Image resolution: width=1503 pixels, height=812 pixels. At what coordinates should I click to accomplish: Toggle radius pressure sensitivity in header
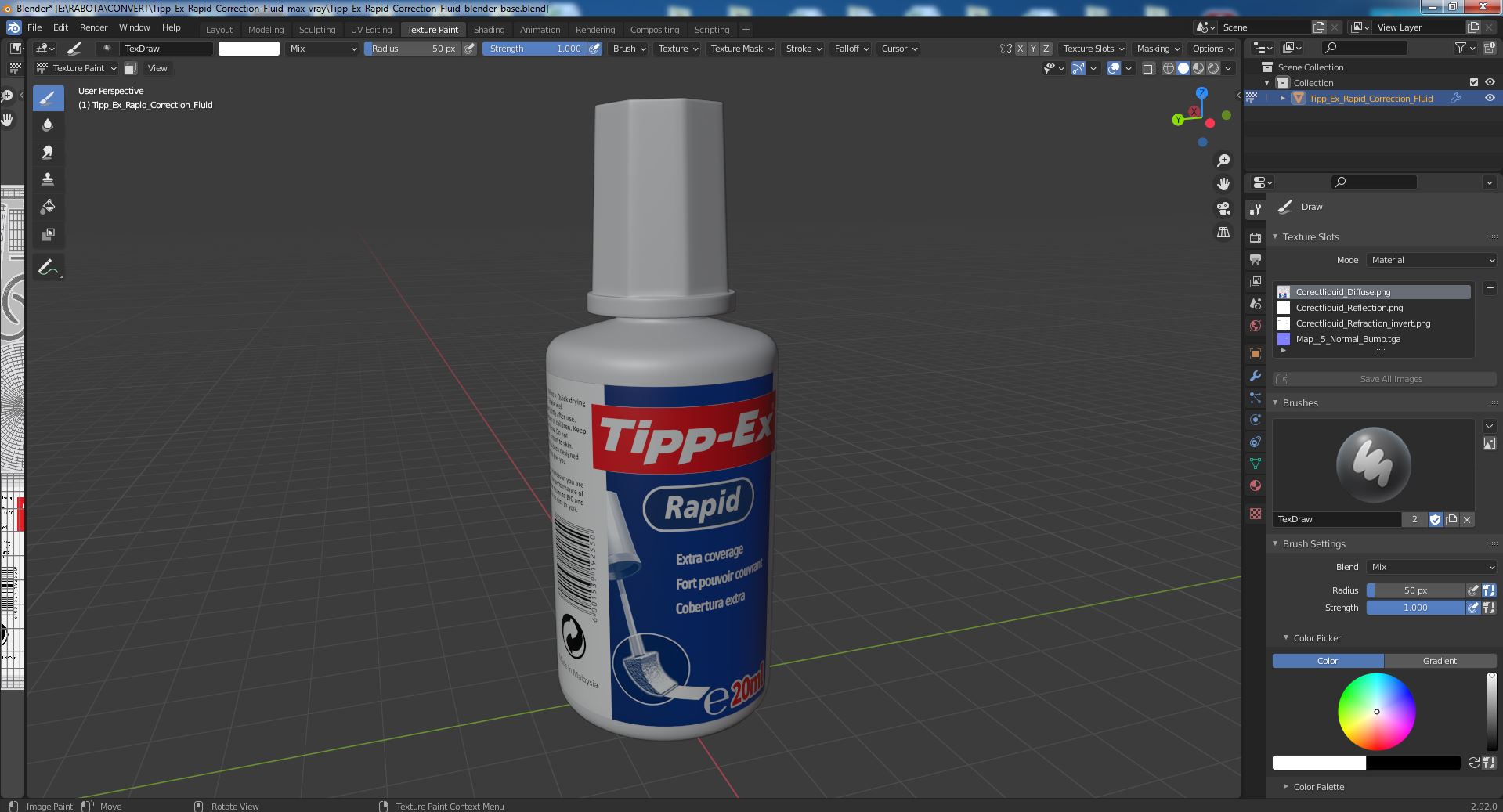[x=469, y=49]
